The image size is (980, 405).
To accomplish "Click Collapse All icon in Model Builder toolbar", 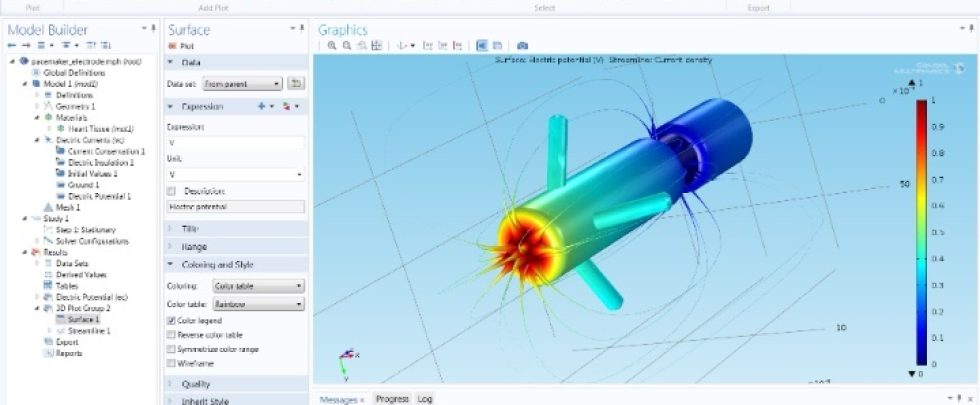I will pos(89,46).
